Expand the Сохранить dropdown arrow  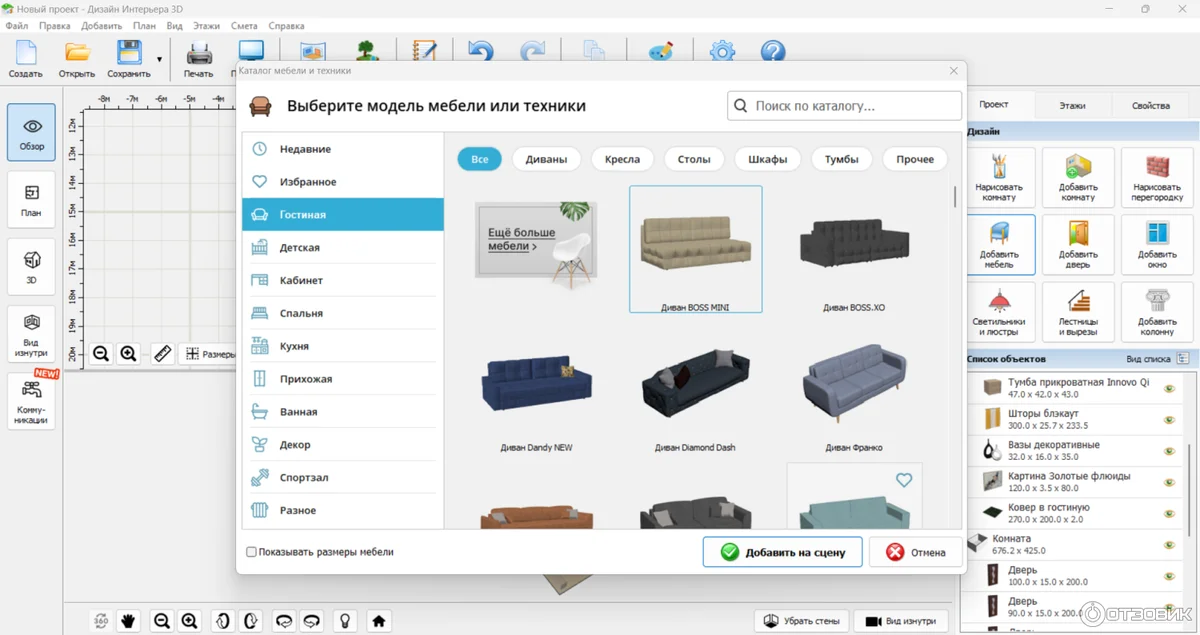[159, 60]
